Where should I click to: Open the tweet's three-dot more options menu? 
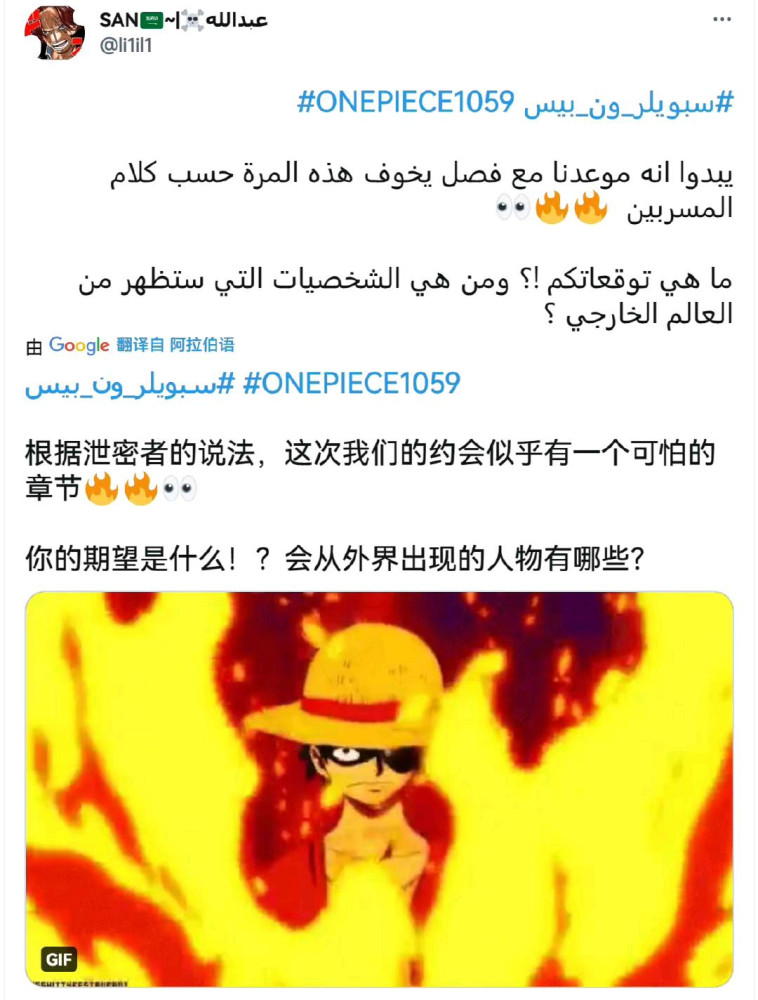(722, 20)
